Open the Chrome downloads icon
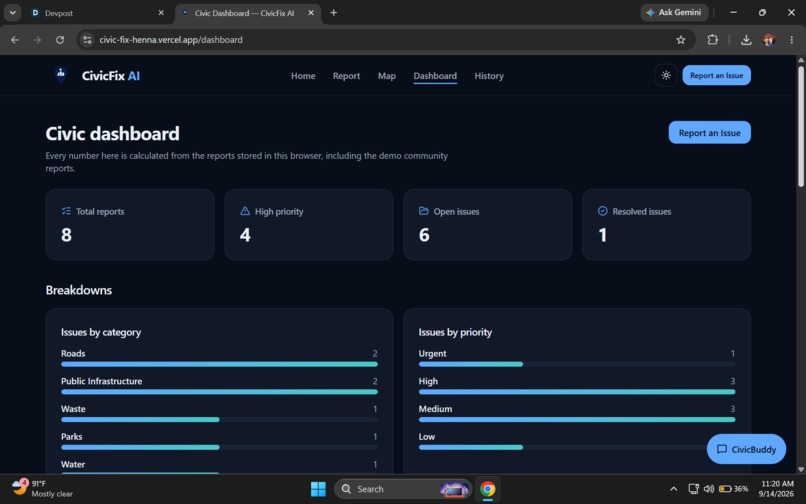 pyautogui.click(x=746, y=40)
